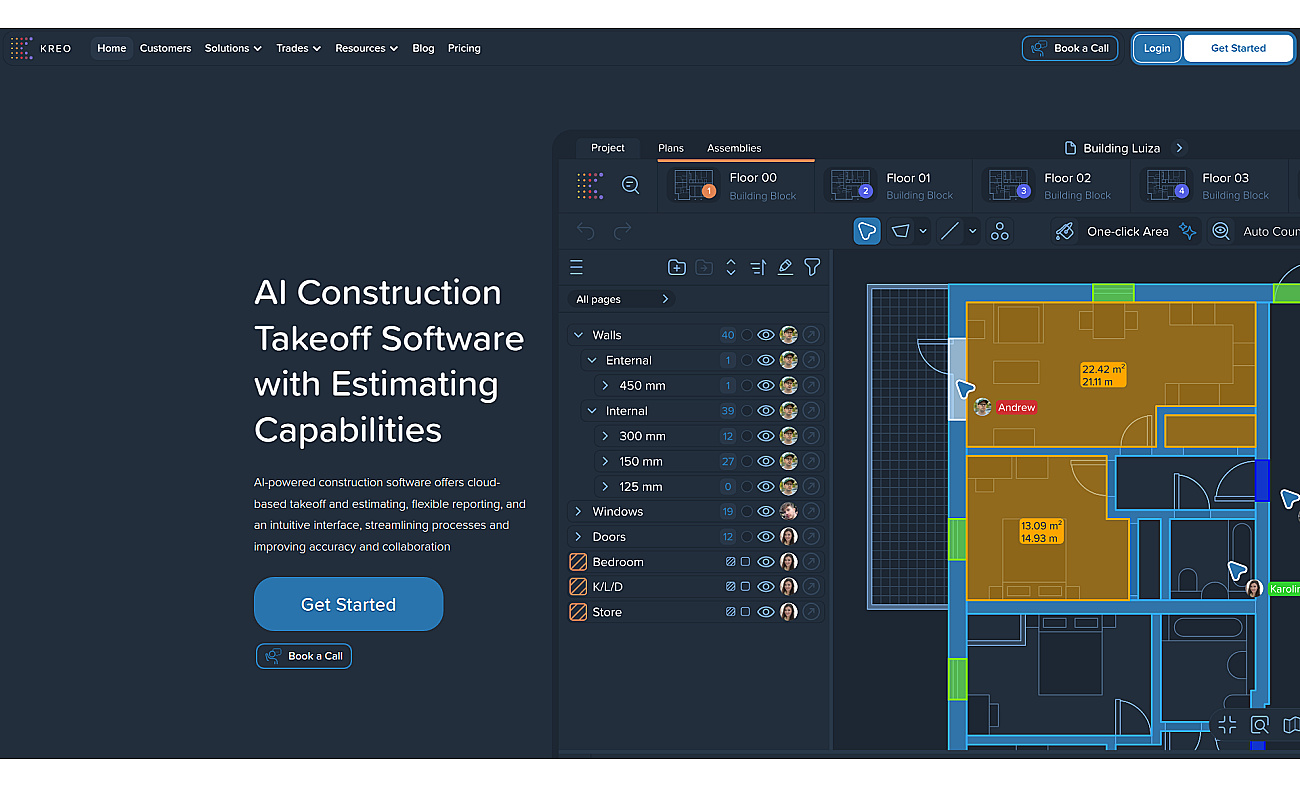Click the orange hatch icon beside Store
The width and height of the screenshot is (1300, 788).
click(578, 612)
